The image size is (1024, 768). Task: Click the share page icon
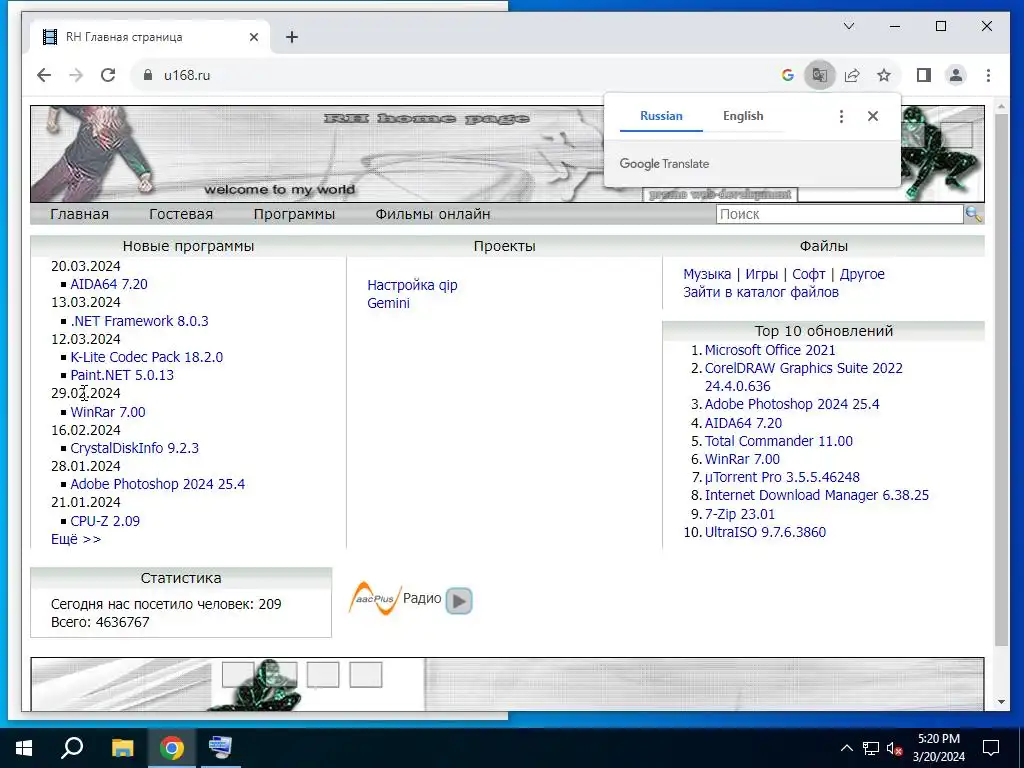[x=852, y=75]
